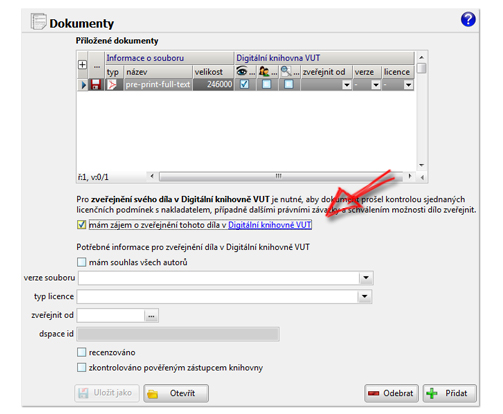This screenshot has height=414, width=503.
Task: Click the 'licence' column header
Action: tap(398, 72)
